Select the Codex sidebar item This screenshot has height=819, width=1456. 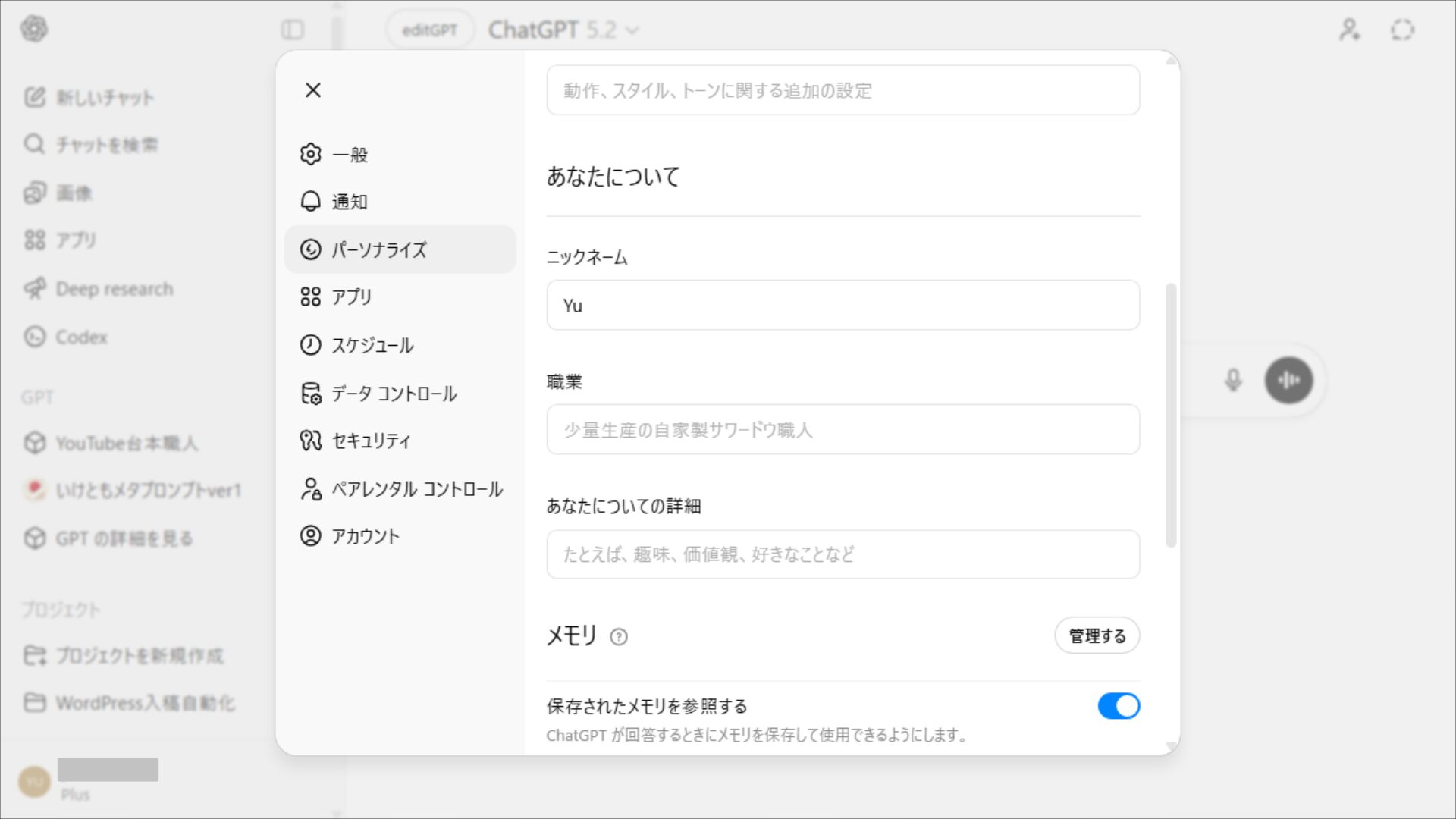click(80, 337)
